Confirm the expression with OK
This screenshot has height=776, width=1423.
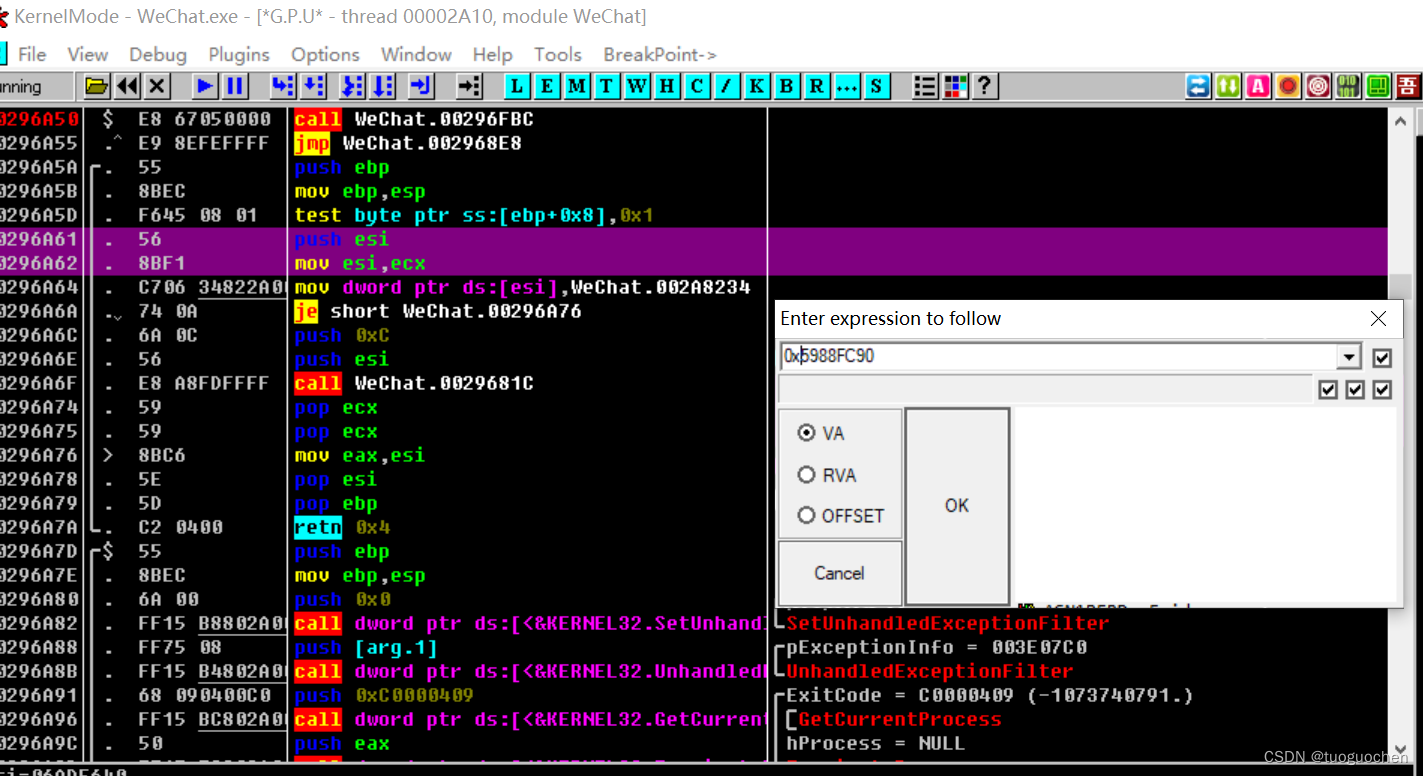(x=957, y=505)
